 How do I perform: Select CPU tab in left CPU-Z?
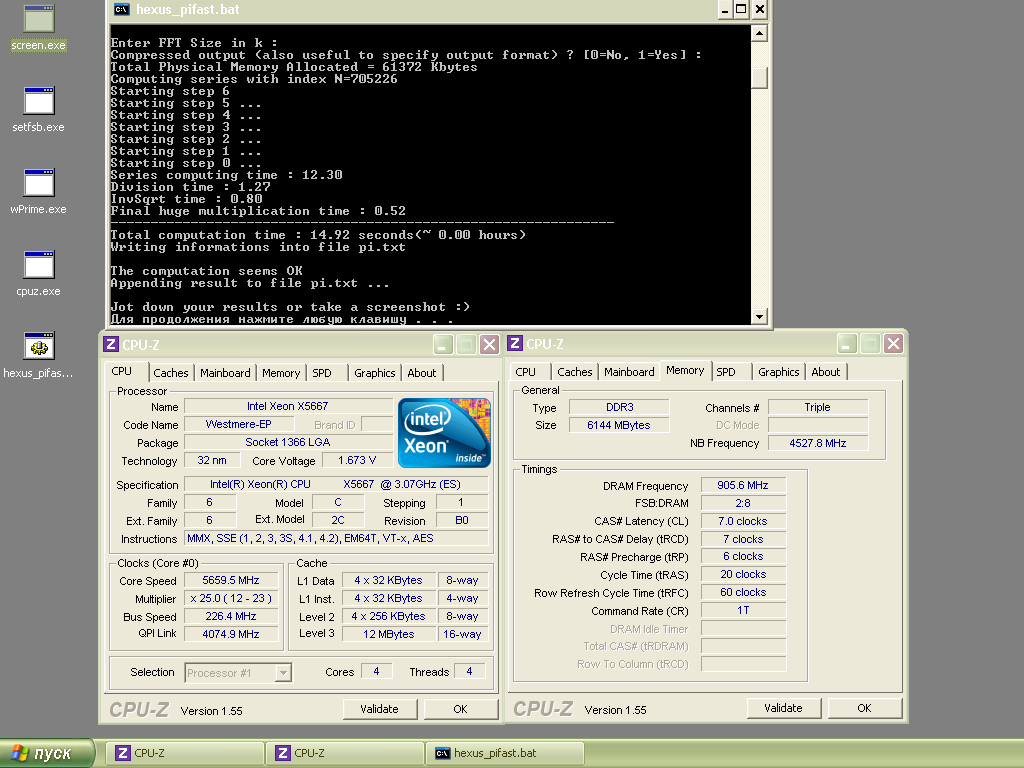(121, 371)
